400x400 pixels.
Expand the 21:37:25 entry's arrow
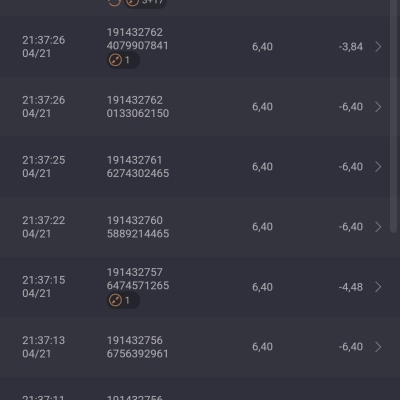click(378, 167)
